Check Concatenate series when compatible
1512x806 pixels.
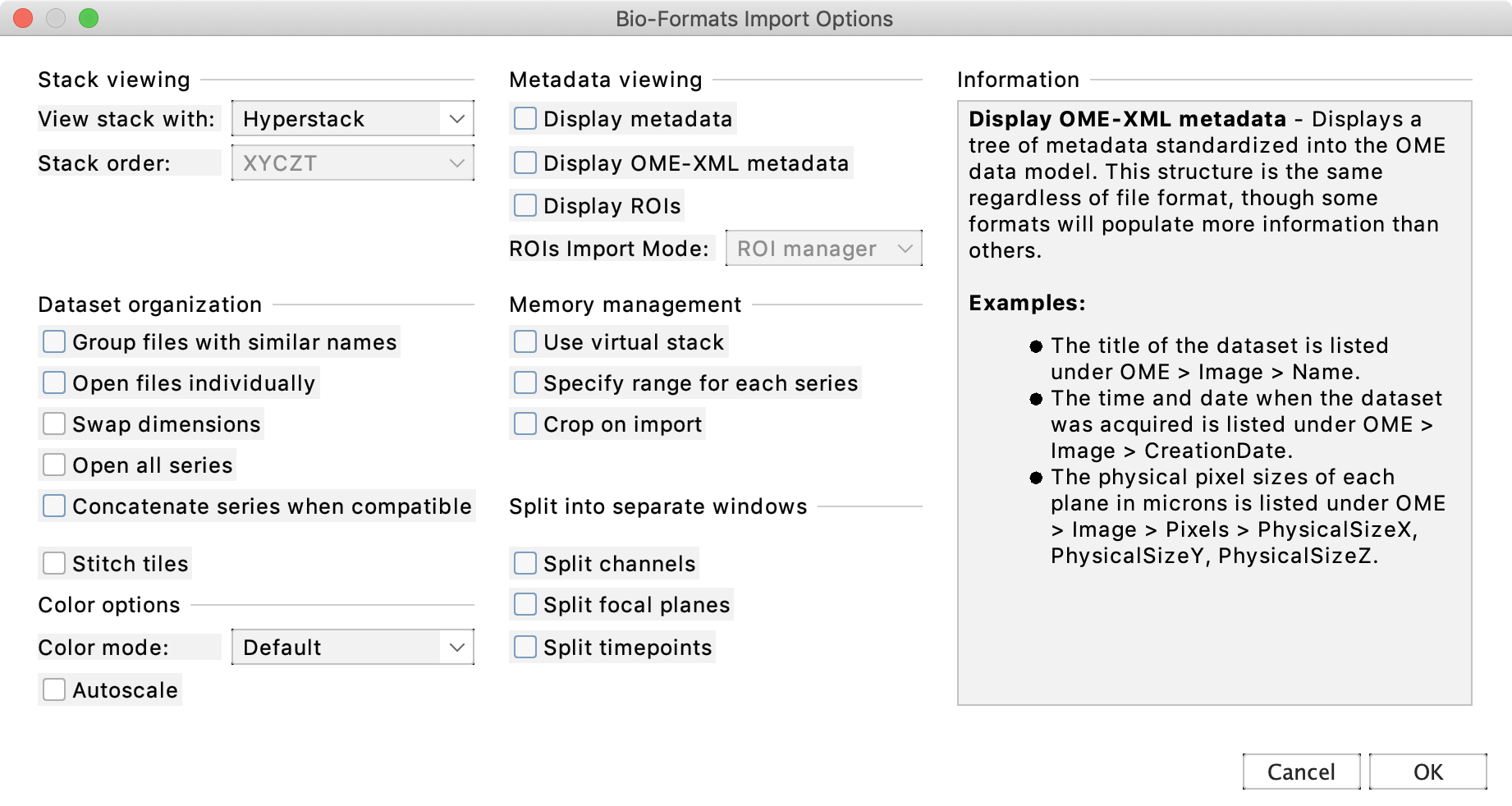53,506
